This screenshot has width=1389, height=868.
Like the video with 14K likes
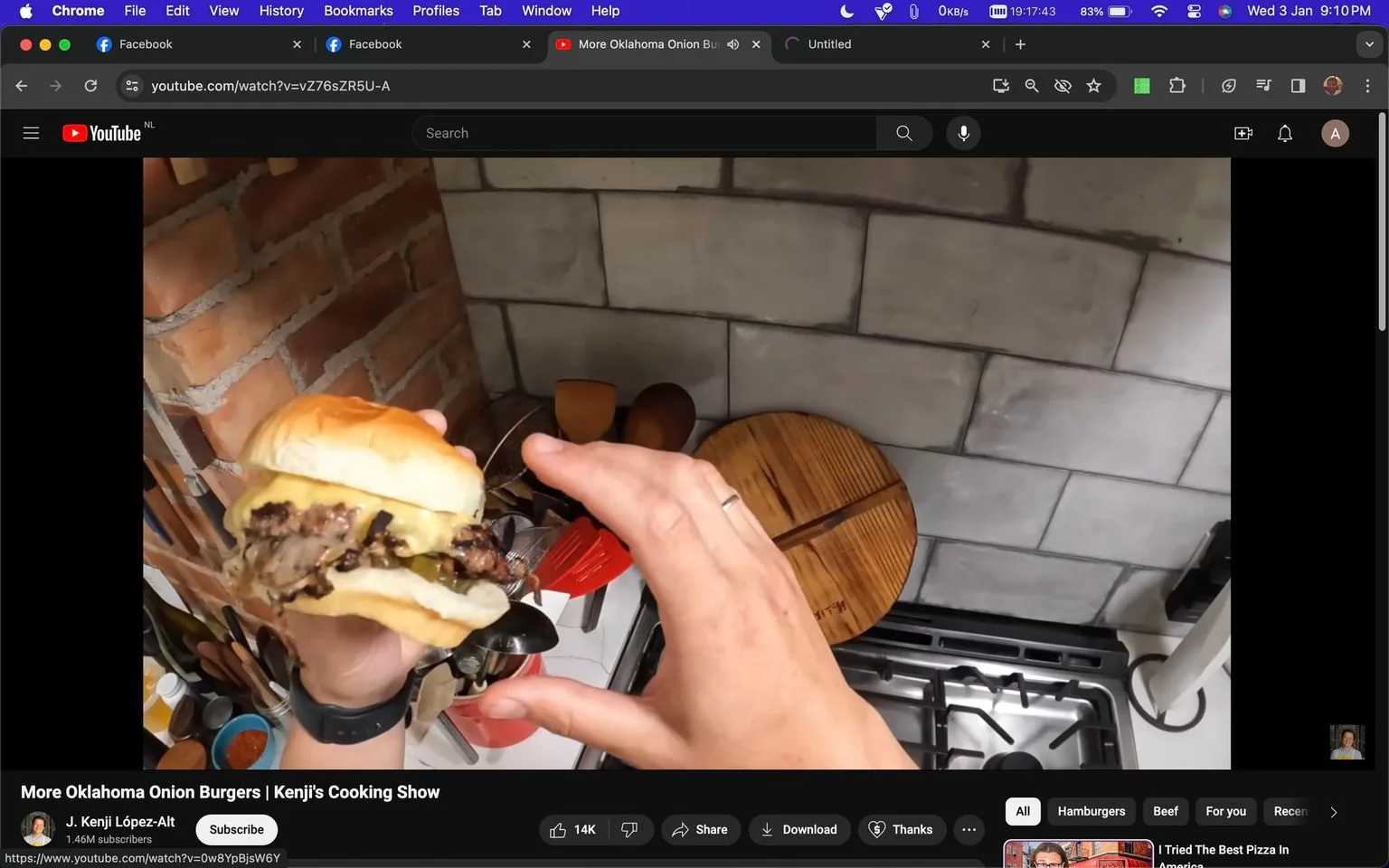pos(573,829)
